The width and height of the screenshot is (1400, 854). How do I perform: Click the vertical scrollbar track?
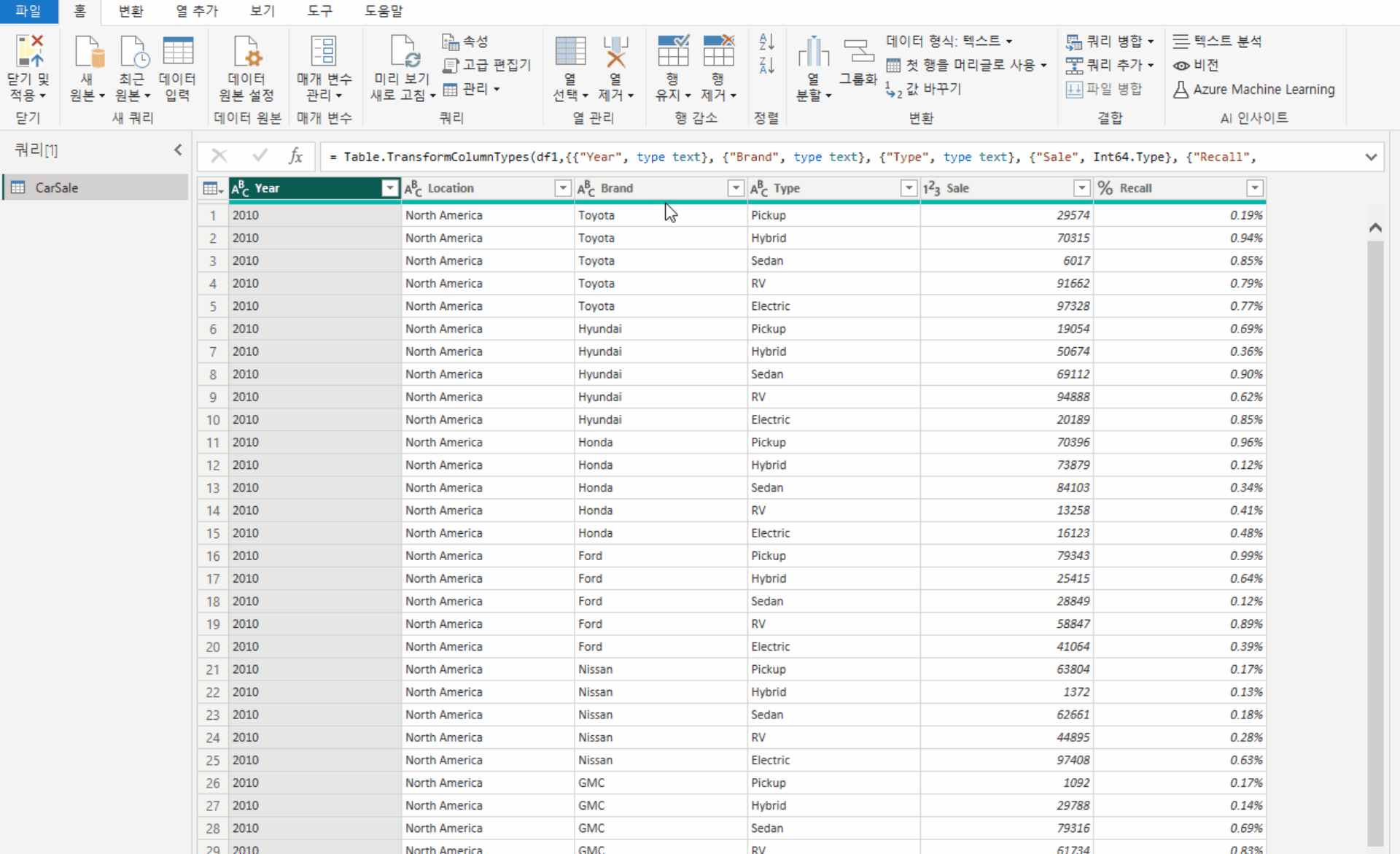tap(1375, 543)
